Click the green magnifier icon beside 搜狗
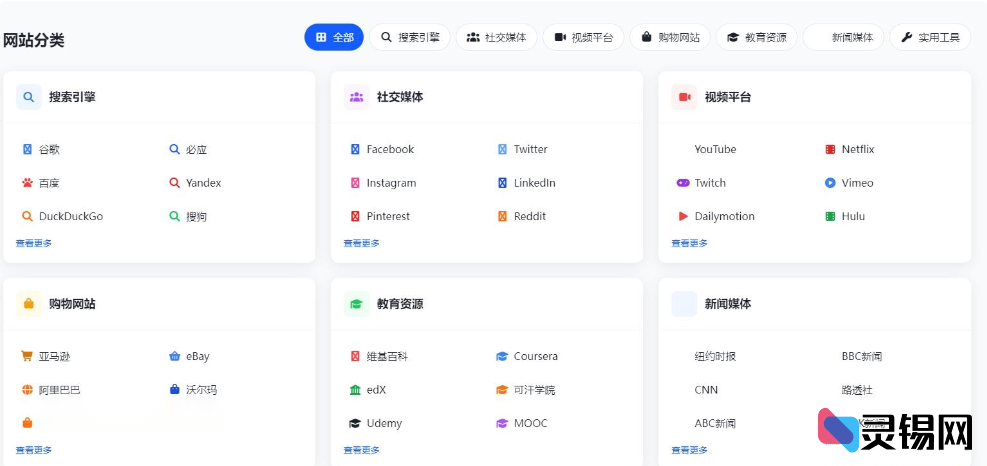 click(174, 216)
